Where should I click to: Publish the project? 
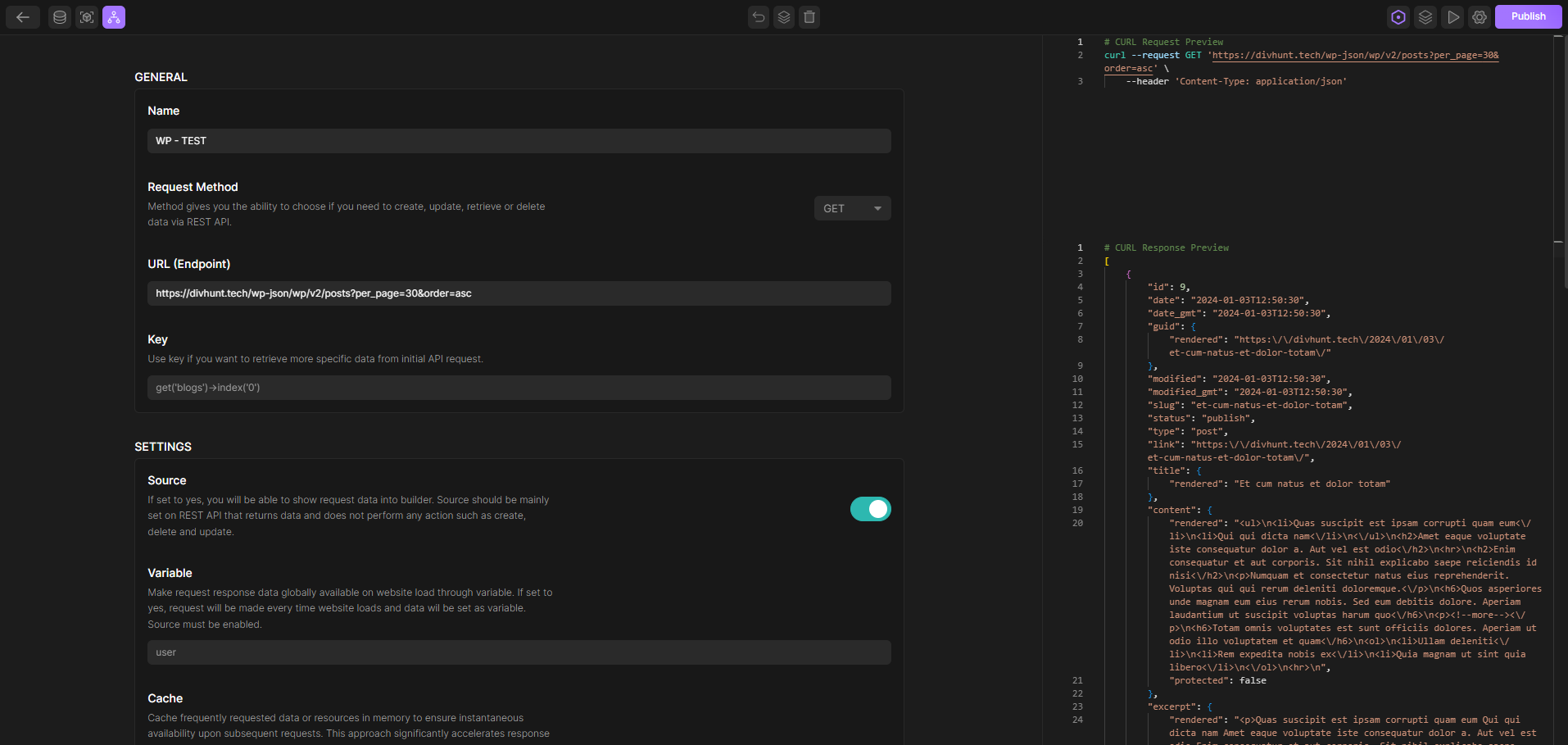click(x=1528, y=16)
